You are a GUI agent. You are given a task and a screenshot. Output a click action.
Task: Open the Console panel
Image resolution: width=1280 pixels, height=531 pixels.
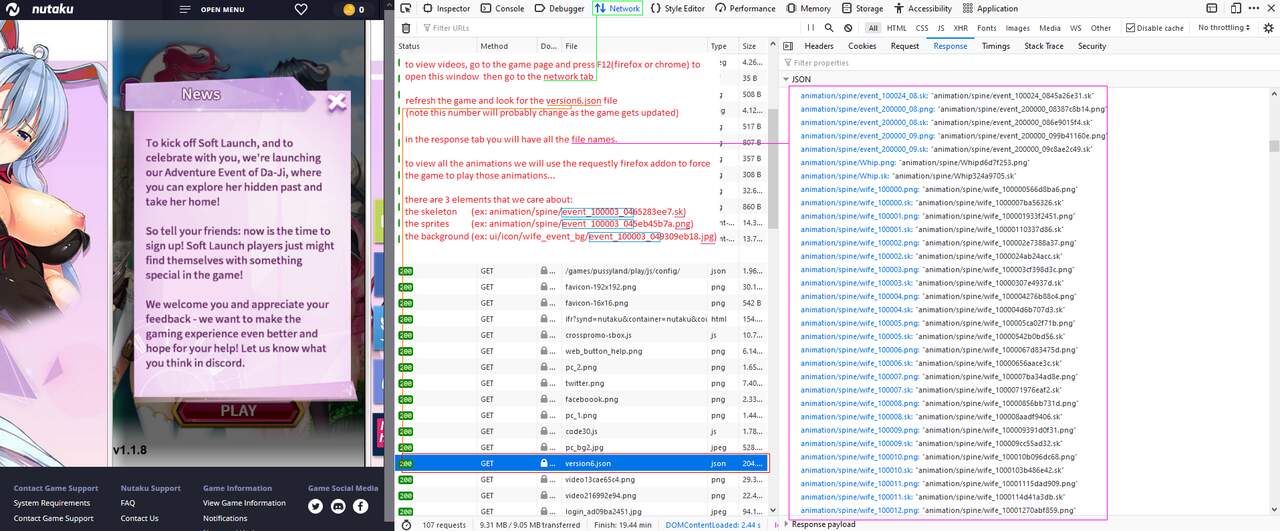[501, 8]
